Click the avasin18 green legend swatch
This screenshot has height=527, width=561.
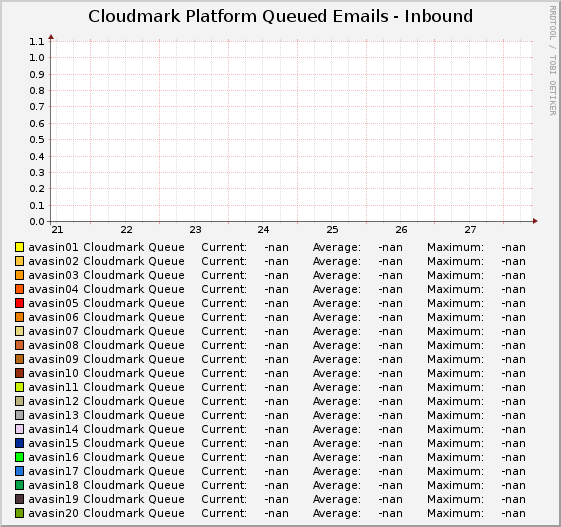point(19,485)
